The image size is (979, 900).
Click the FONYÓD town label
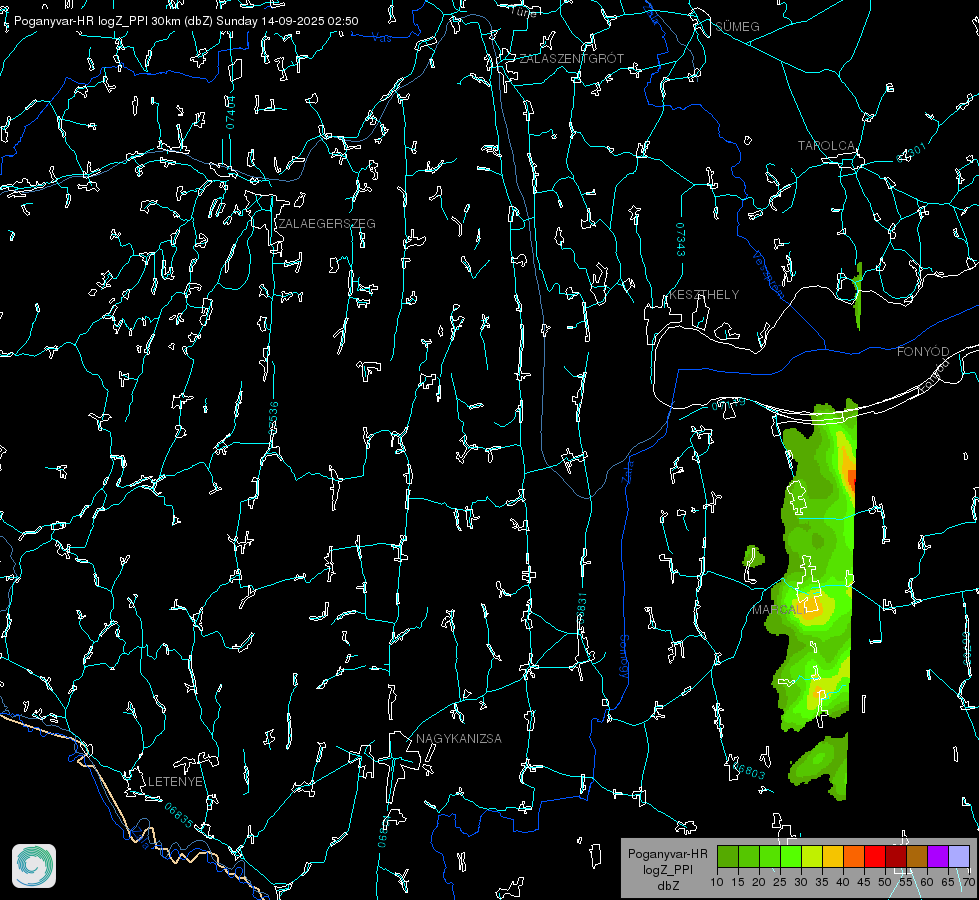(923, 352)
